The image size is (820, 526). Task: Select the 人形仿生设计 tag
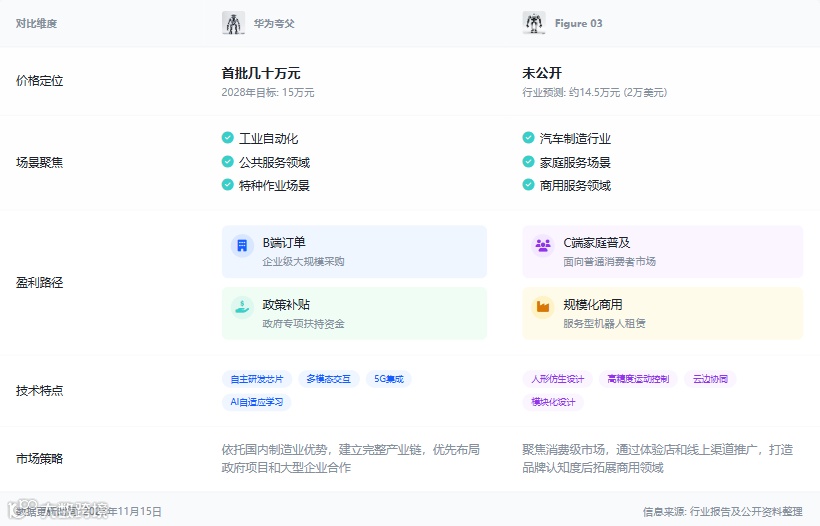coord(557,379)
